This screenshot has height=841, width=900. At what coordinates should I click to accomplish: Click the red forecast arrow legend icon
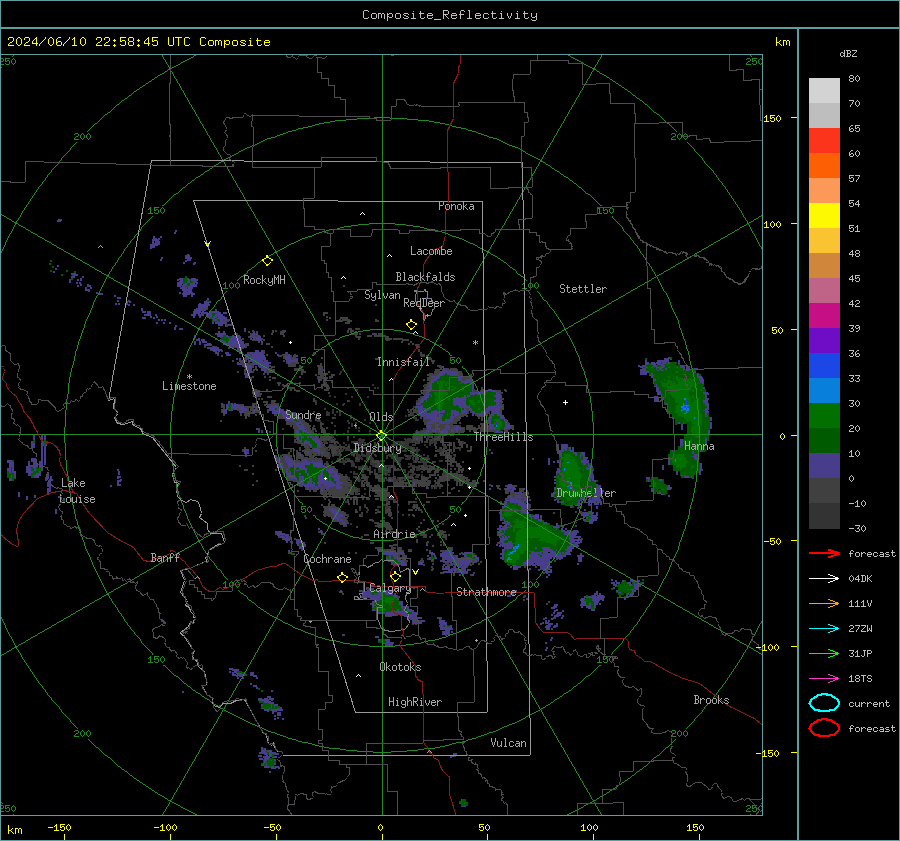pos(824,553)
